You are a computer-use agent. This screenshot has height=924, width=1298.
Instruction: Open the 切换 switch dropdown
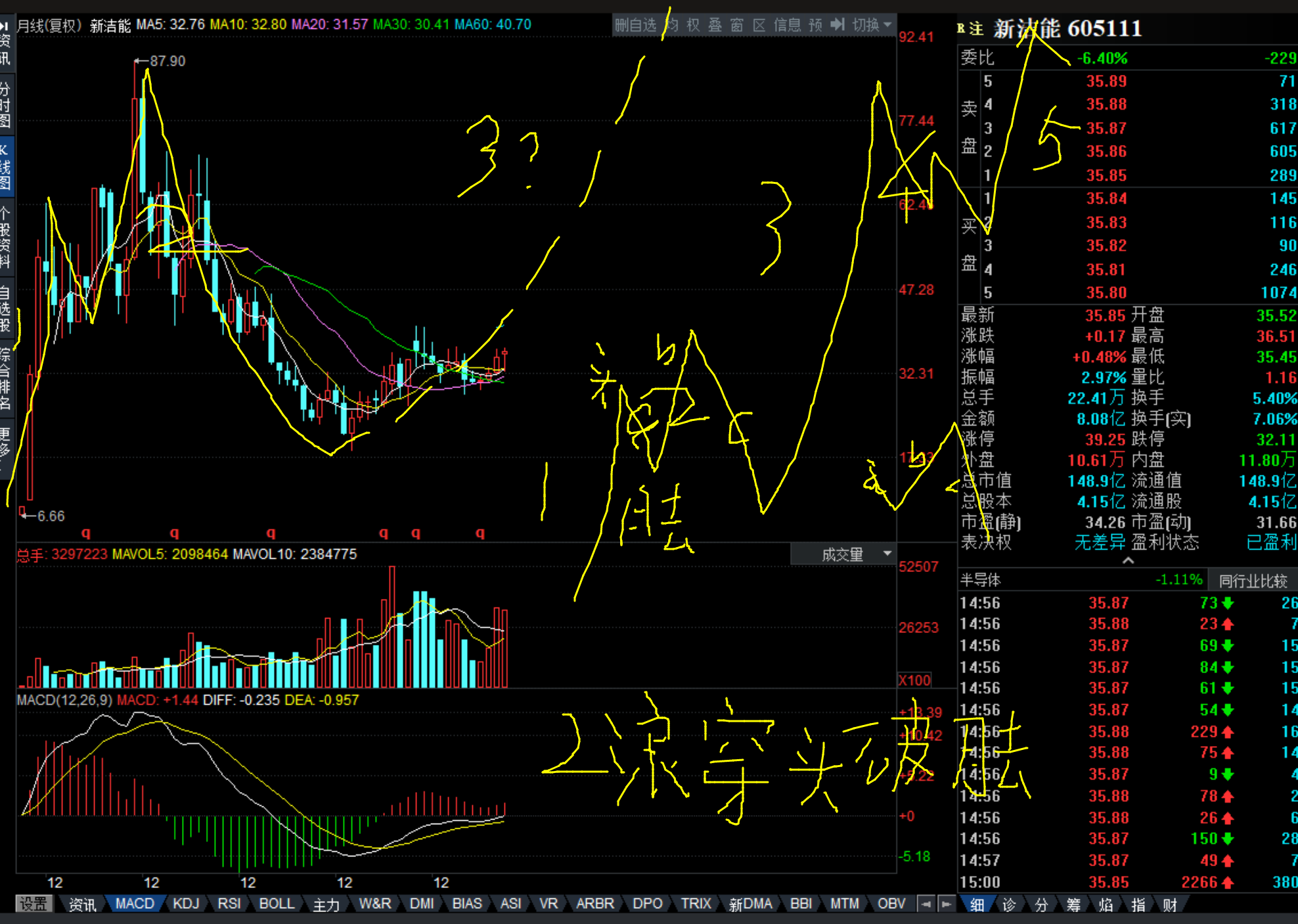[x=871, y=25]
